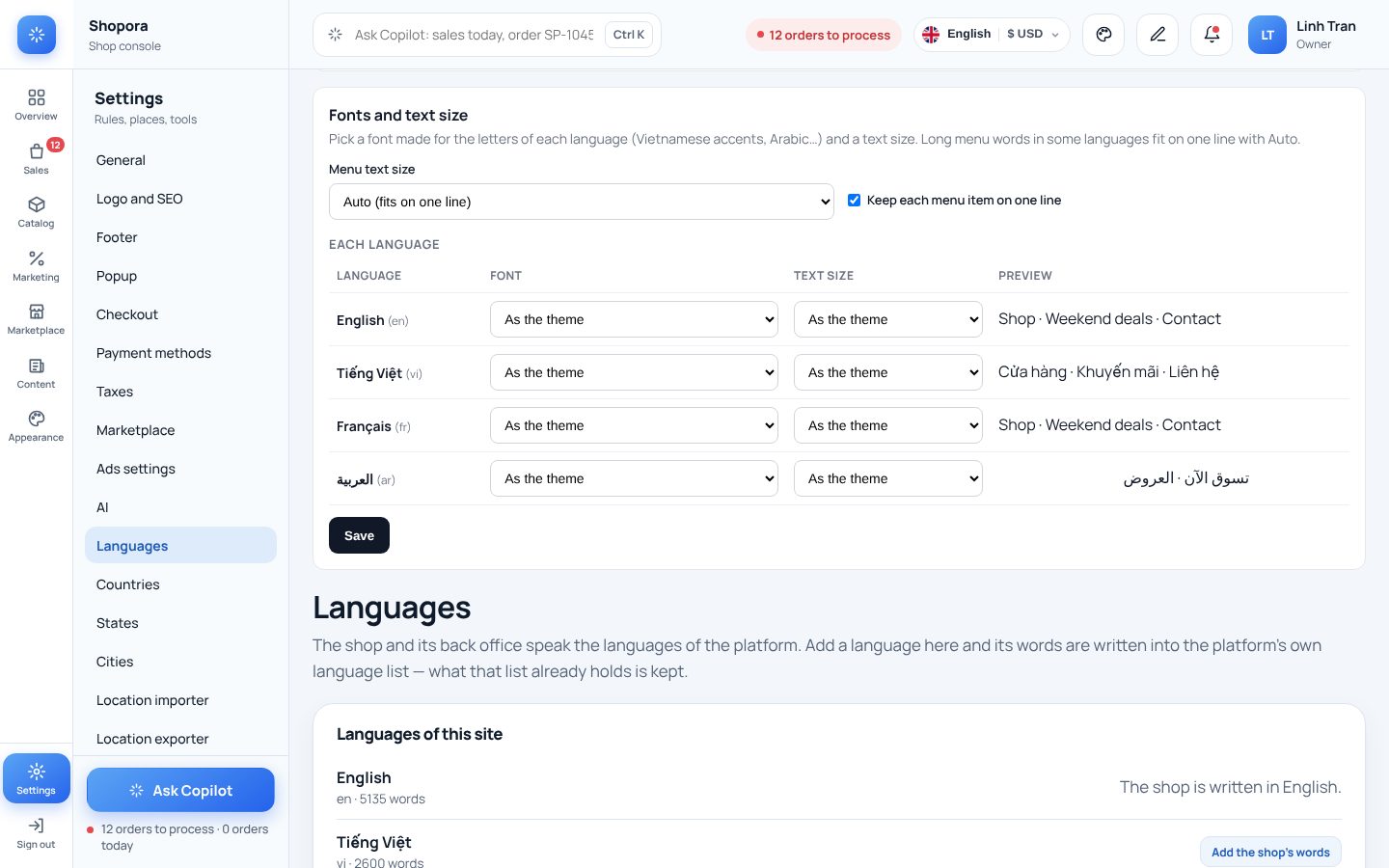Image resolution: width=1389 pixels, height=868 pixels.
Task: Open the Arabic text size dropdown
Action: [x=888, y=478]
